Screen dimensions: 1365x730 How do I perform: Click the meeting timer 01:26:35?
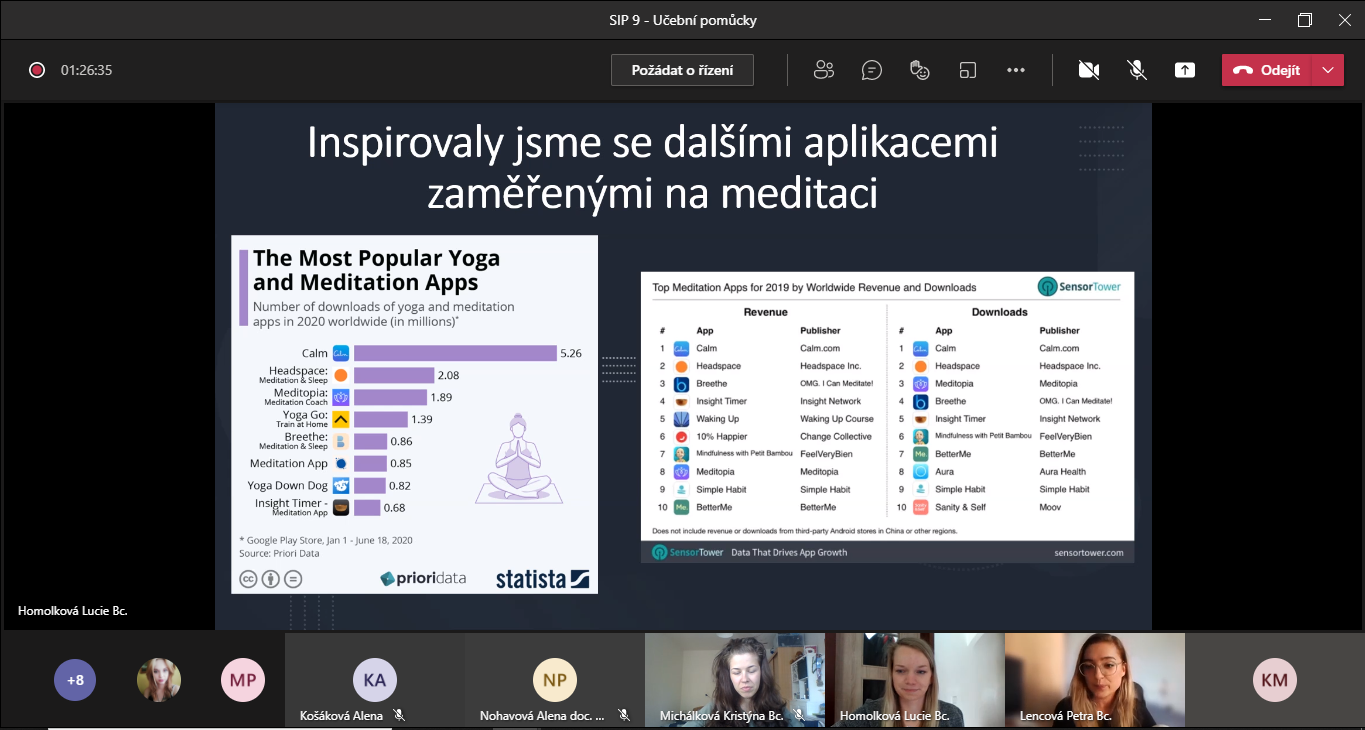point(86,70)
